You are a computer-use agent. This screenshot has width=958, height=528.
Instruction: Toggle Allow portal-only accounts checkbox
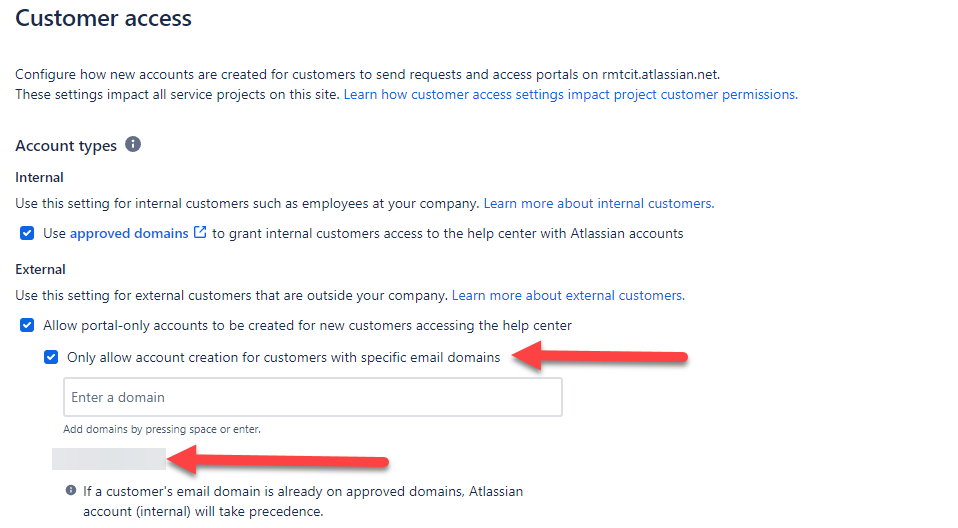pos(27,325)
